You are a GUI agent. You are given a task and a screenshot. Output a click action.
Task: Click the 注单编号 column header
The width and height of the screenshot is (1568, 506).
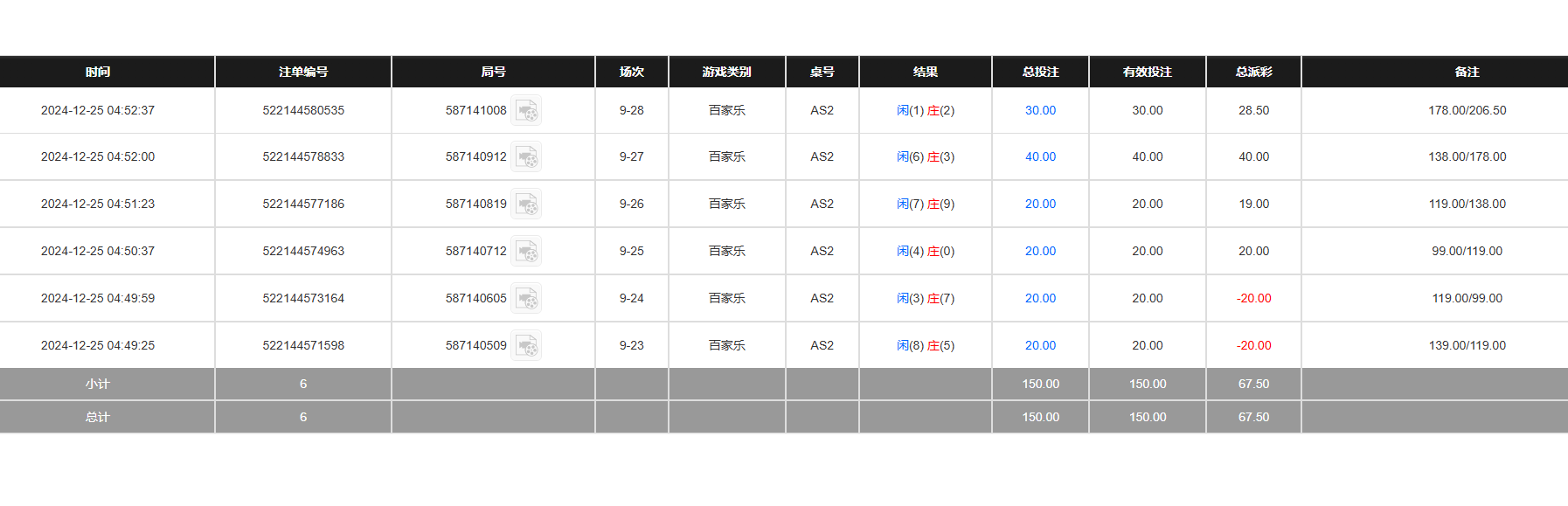point(303,72)
